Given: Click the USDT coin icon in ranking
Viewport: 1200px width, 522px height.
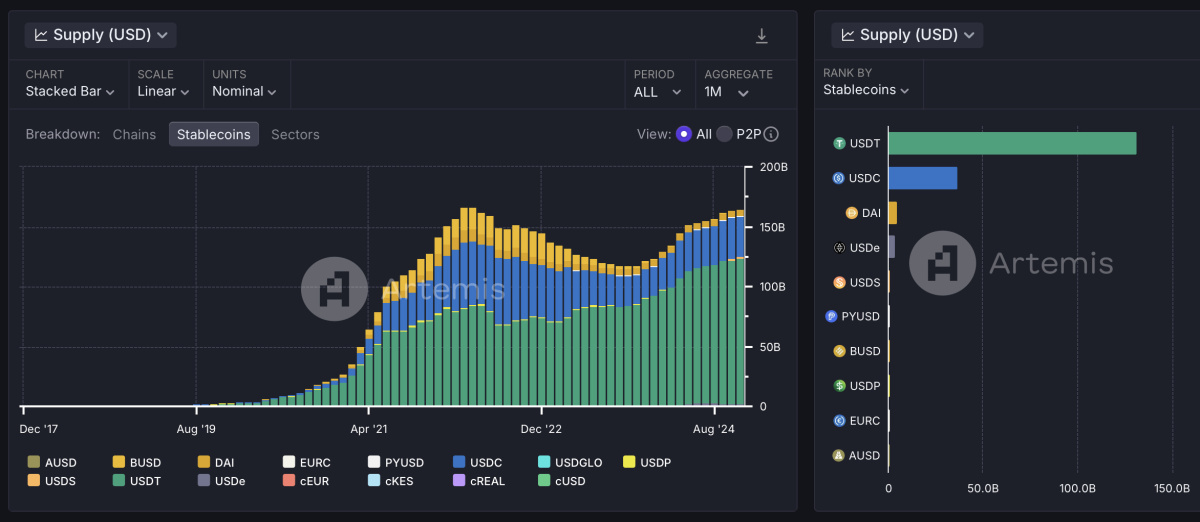Looking at the screenshot, I should pos(839,143).
